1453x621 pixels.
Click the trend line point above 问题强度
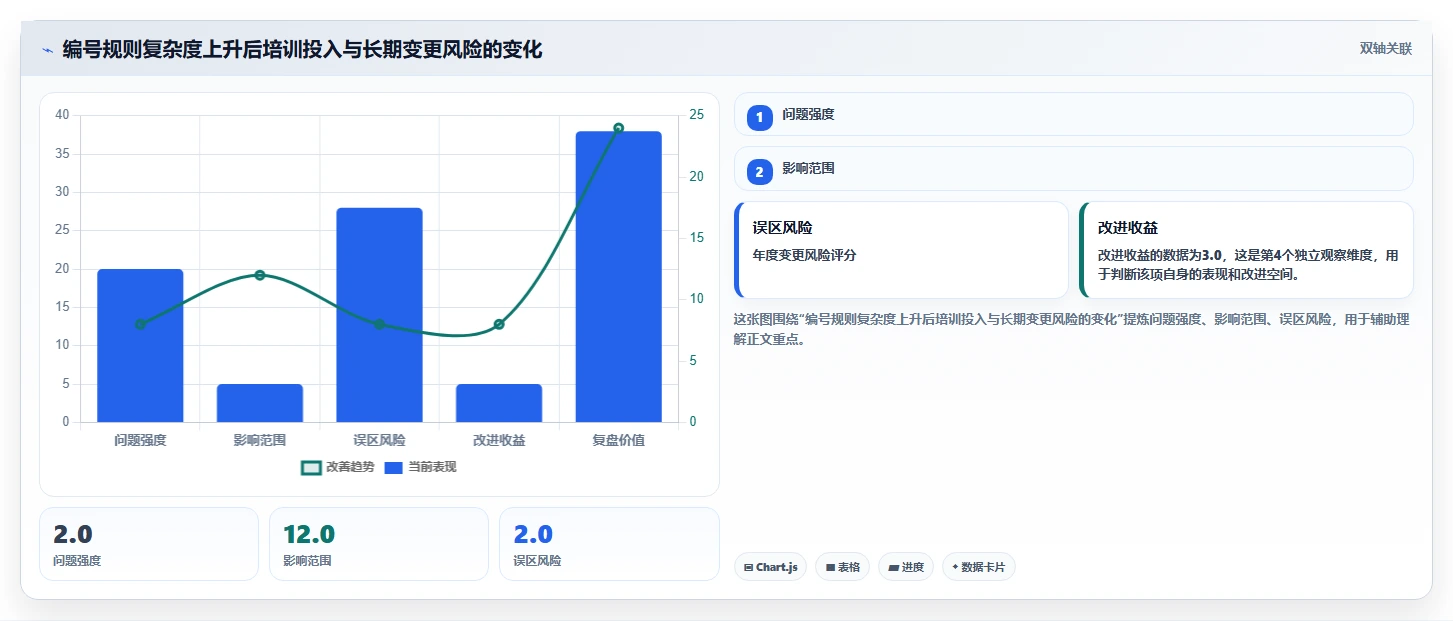[x=140, y=324]
